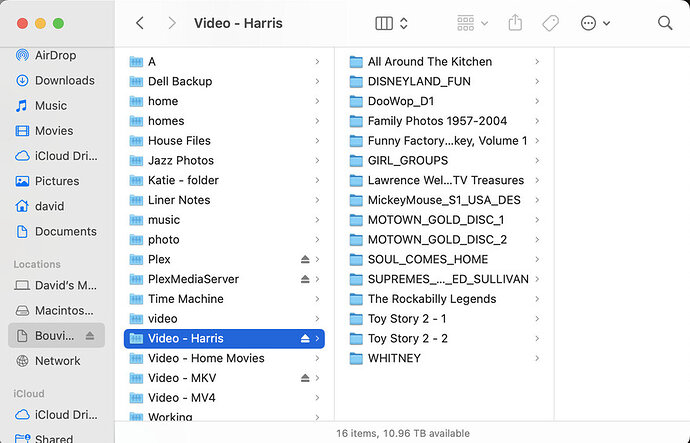The height and width of the screenshot is (443, 690).
Task: Expand the music folder chevron
Action: coord(317,220)
